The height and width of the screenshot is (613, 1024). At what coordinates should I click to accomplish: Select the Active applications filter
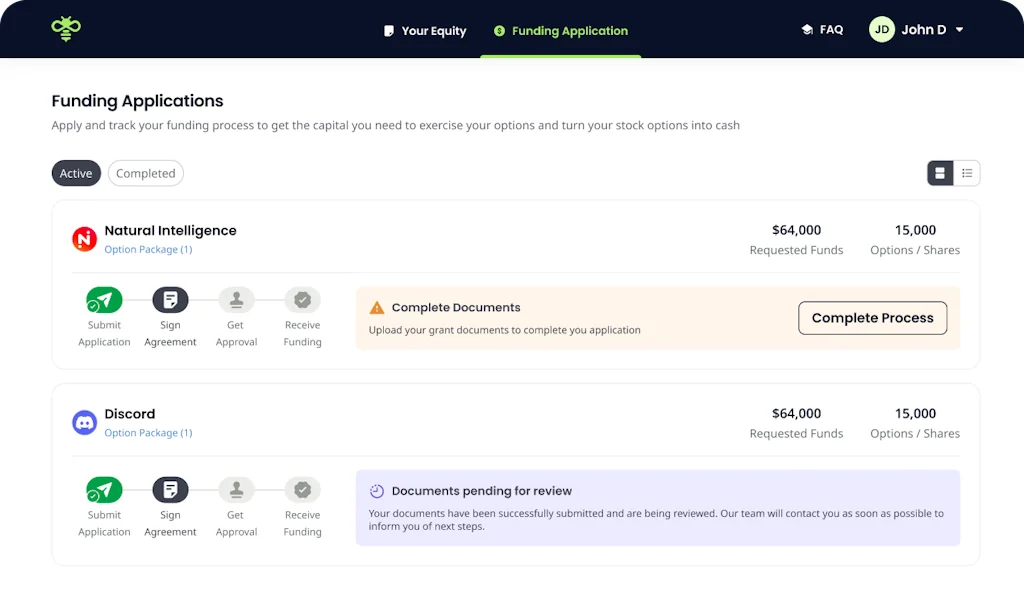coord(76,173)
